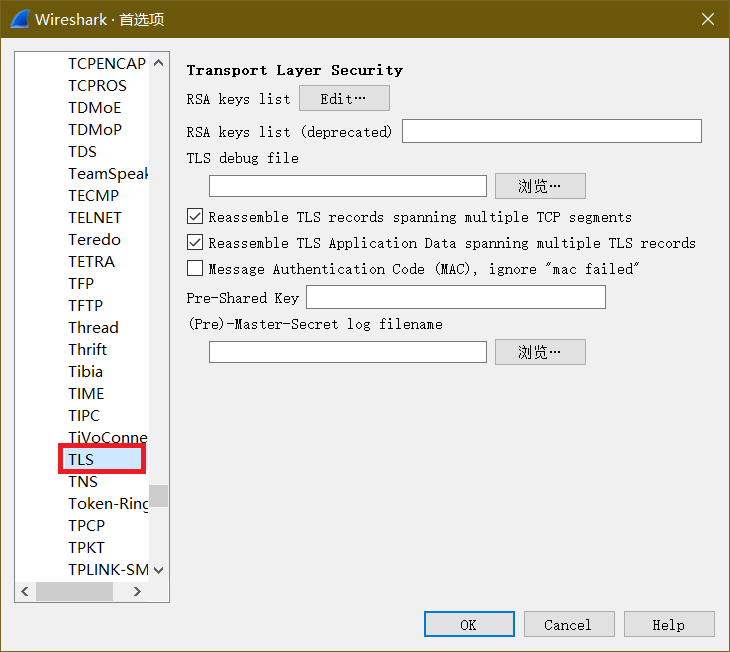Click the Master-Secret log filename field
The image size is (730, 652).
click(x=347, y=352)
